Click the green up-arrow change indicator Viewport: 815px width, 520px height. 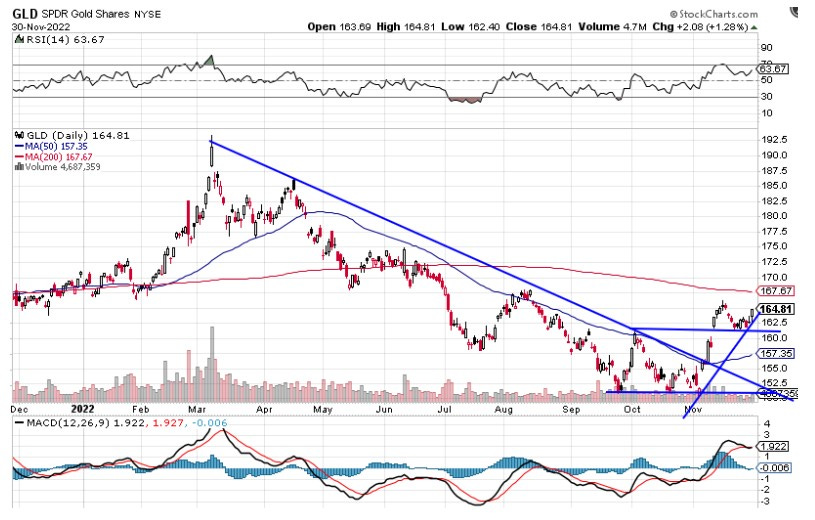tap(754, 27)
